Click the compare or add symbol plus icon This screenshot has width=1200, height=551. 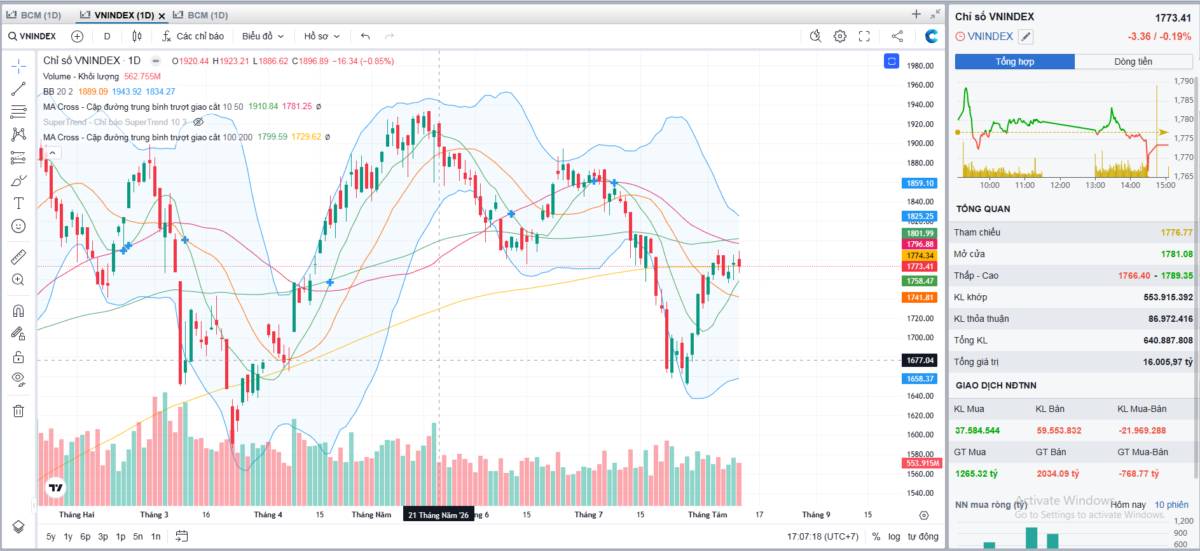[77, 36]
